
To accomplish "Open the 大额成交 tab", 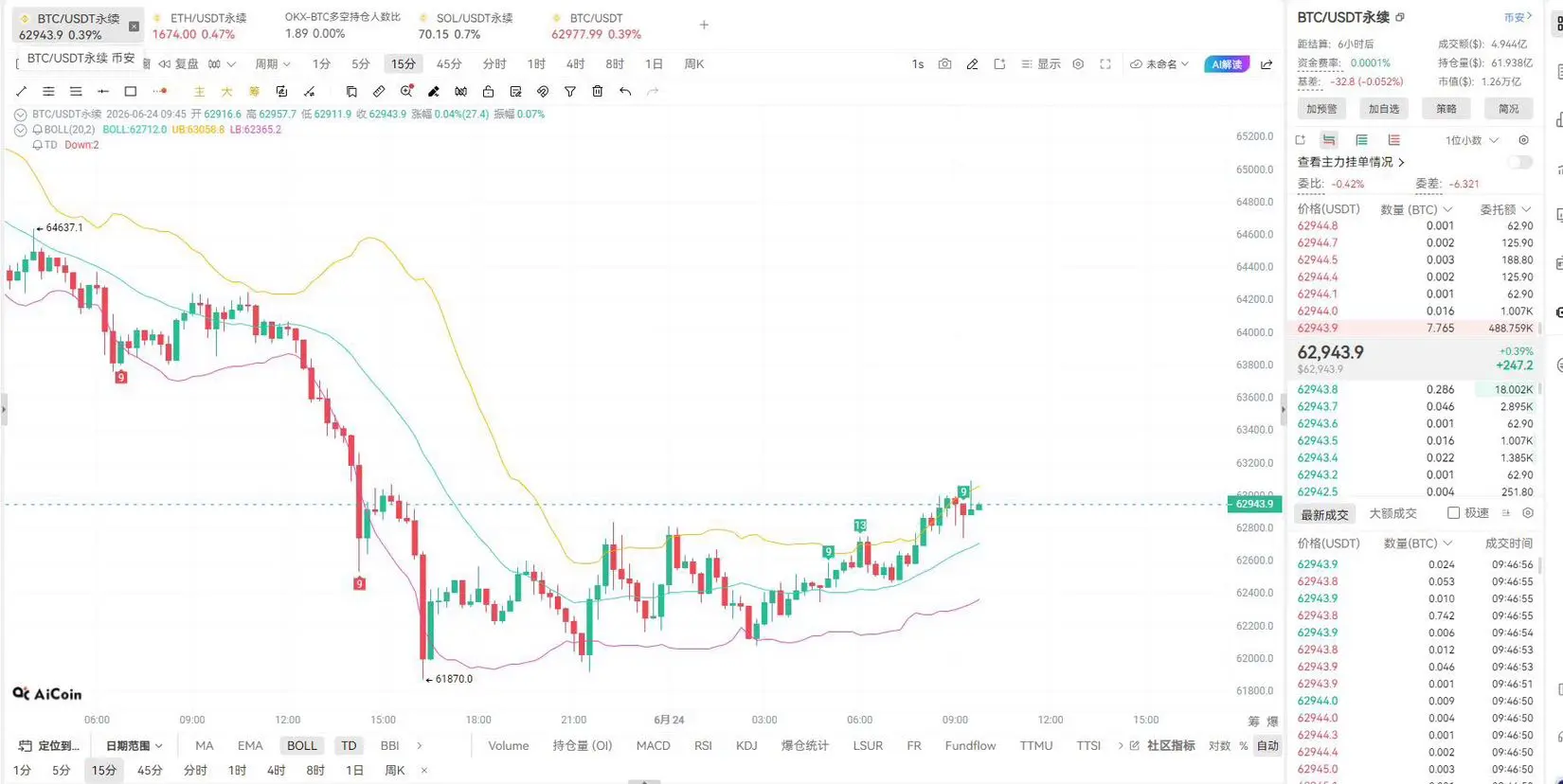I will point(1392,514).
